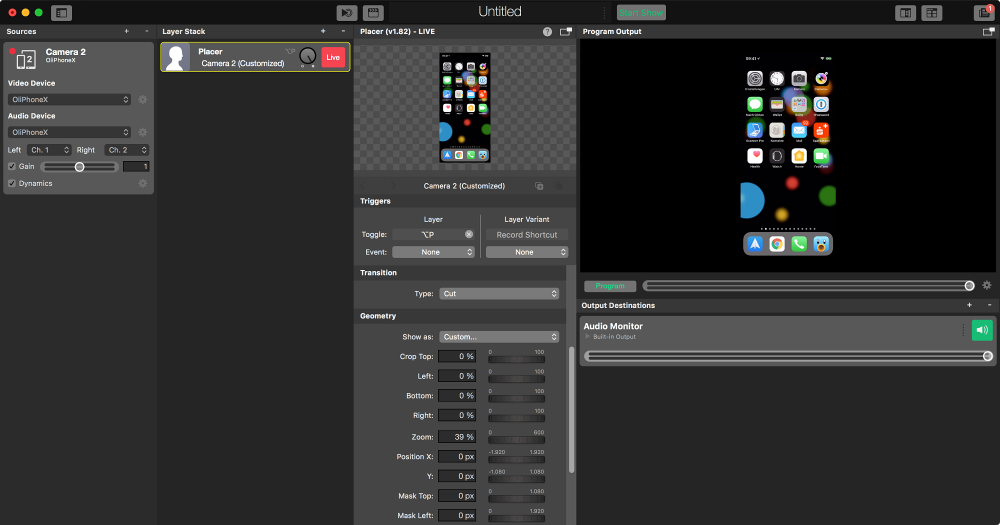Click the Program Output volume slider

[x=808, y=286]
